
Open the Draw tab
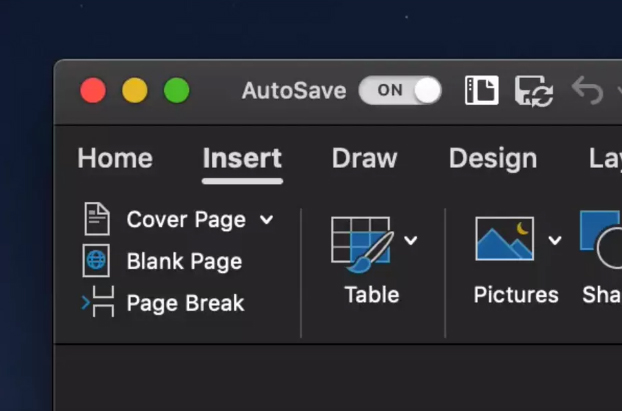[364, 158]
